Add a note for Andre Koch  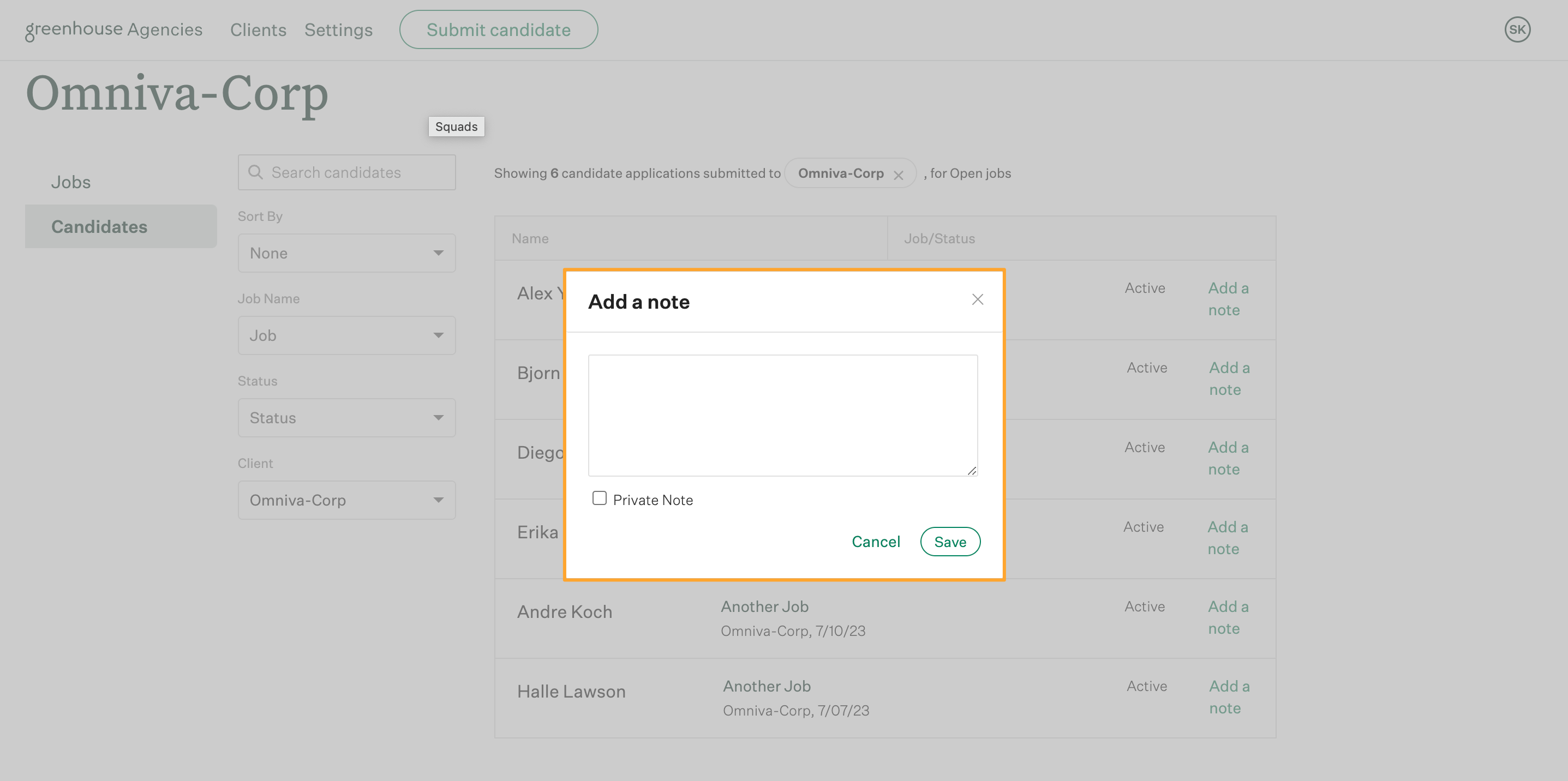click(x=1228, y=617)
